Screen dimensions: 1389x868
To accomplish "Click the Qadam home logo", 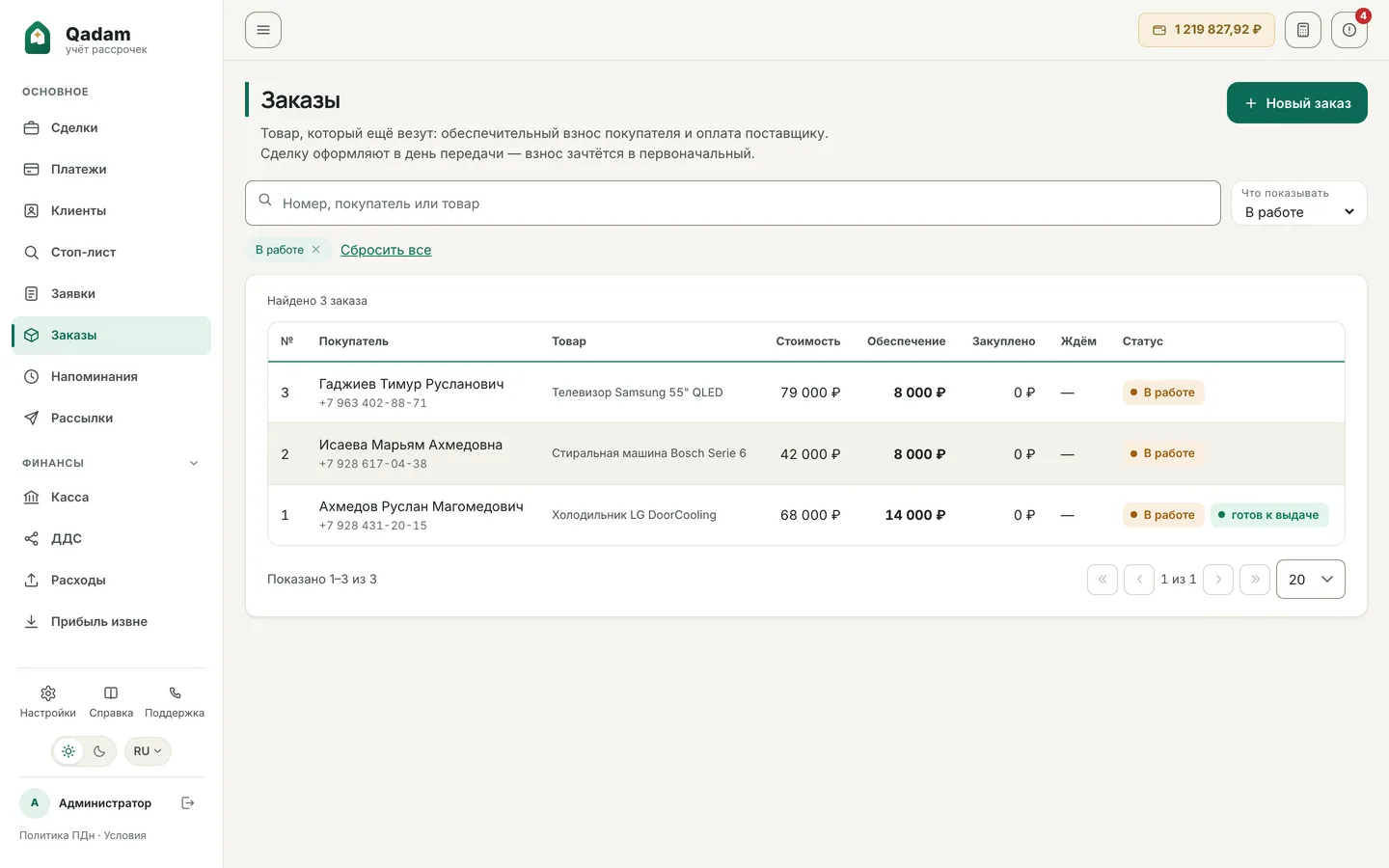I will (85, 39).
